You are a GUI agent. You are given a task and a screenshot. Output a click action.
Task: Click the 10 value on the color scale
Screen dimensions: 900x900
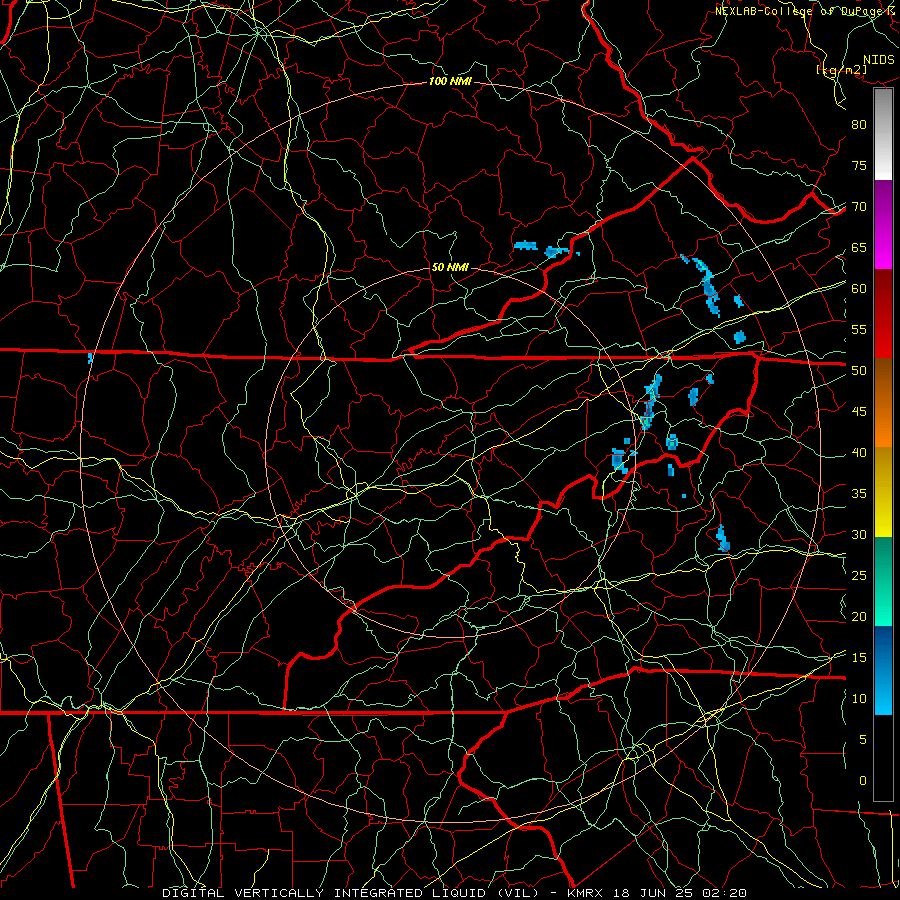(859, 699)
